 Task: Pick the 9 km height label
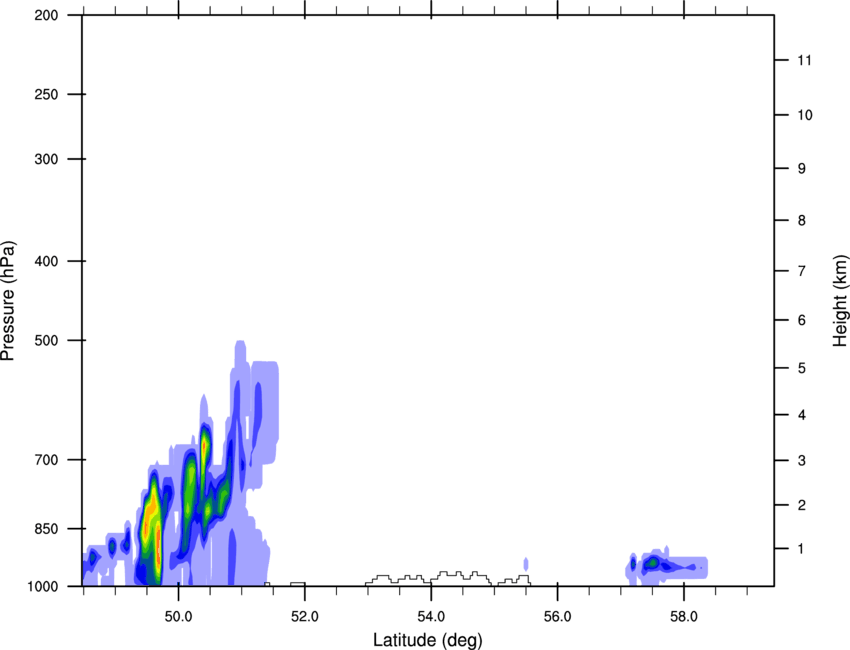[802, 169]
